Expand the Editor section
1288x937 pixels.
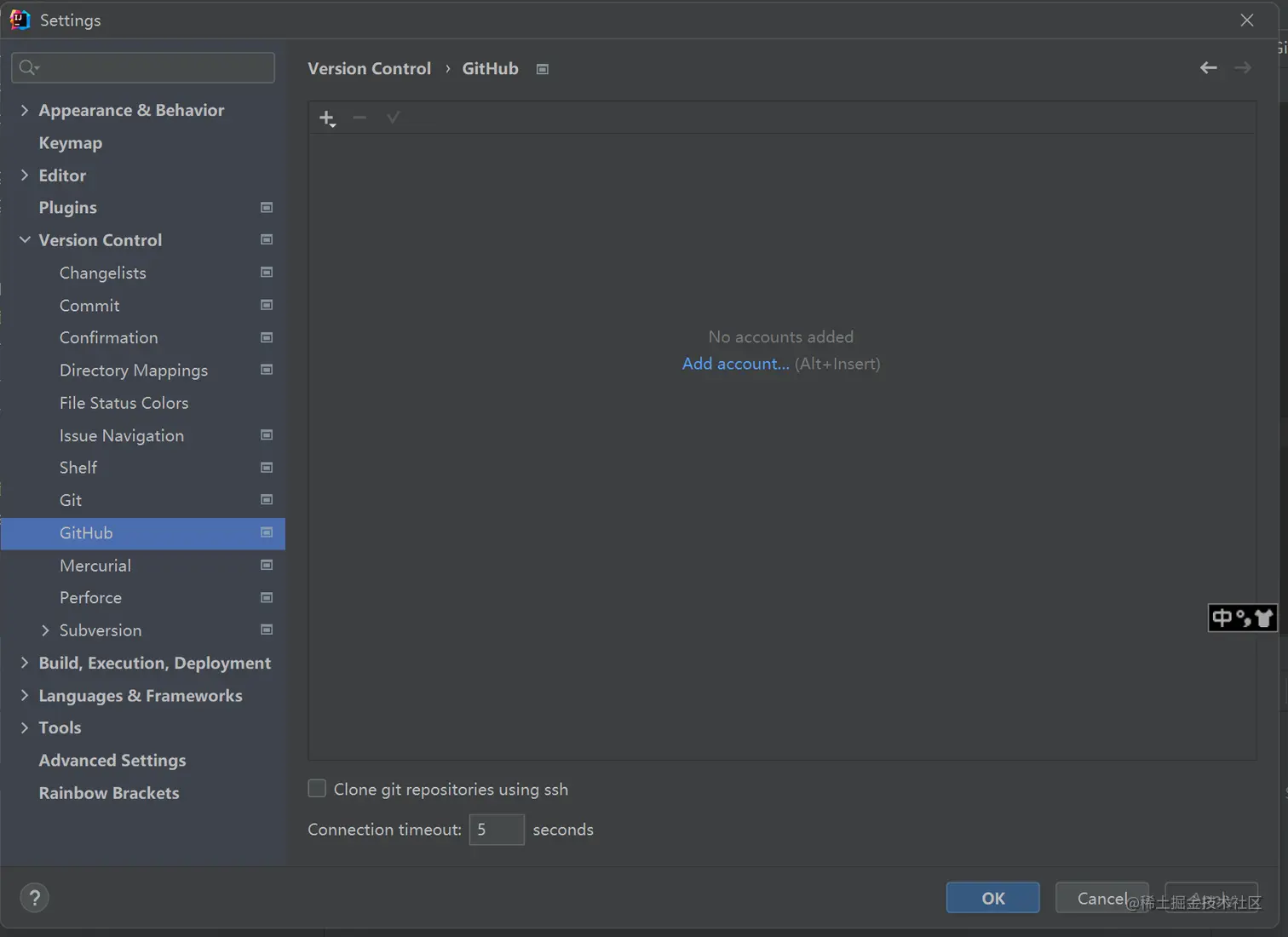click(25, 175)
